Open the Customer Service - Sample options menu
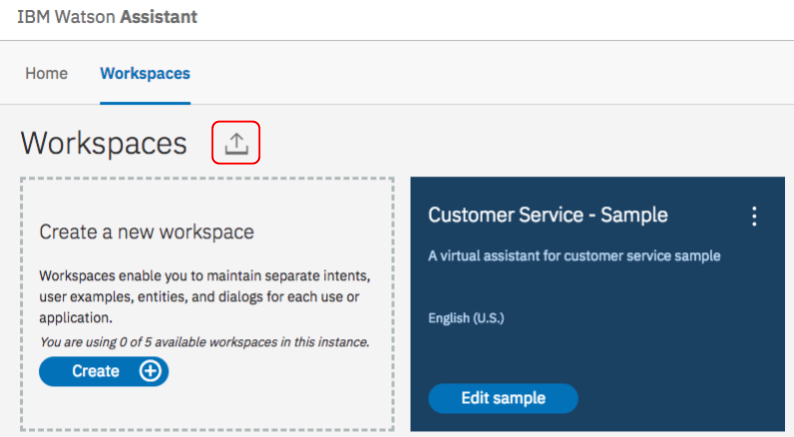This screenshot has height=437, width=794. 754,216
